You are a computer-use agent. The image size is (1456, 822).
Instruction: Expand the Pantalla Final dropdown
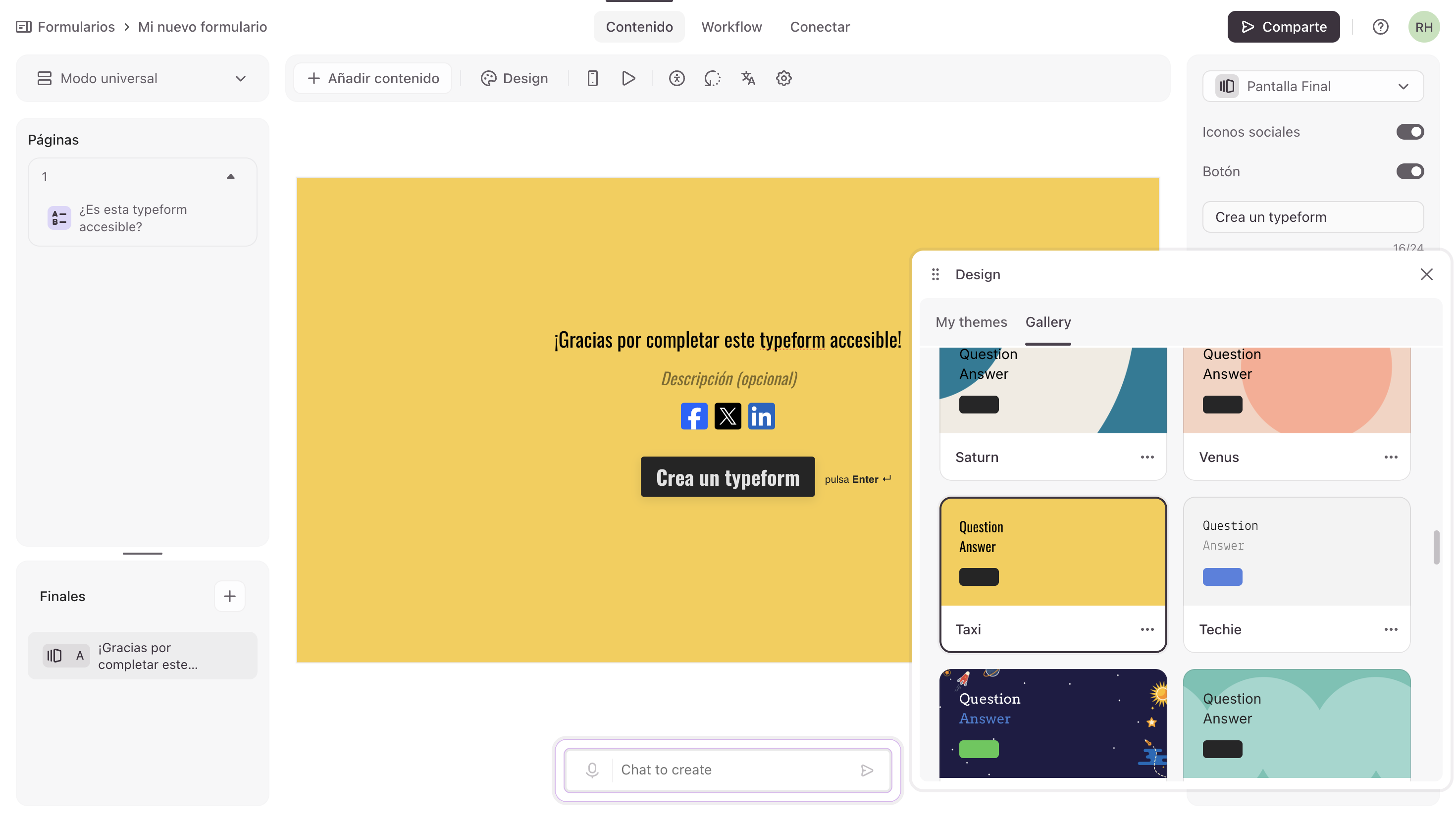(x=1312, y=86)
